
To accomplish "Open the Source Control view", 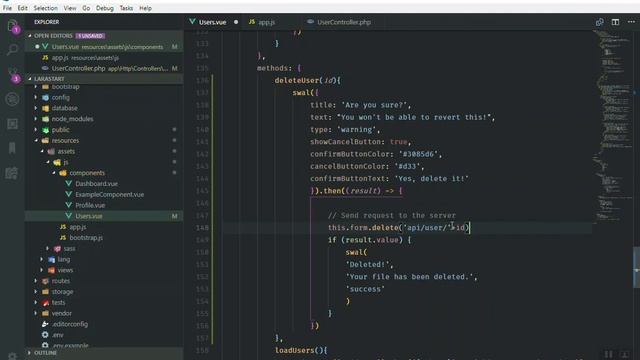I will coord(13,74).
